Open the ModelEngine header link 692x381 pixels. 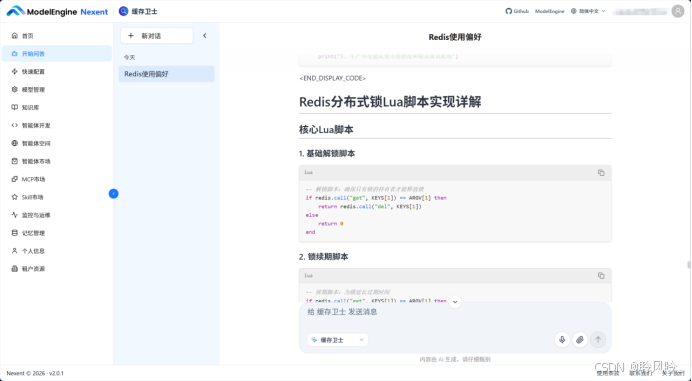click(x=549, y=11)
